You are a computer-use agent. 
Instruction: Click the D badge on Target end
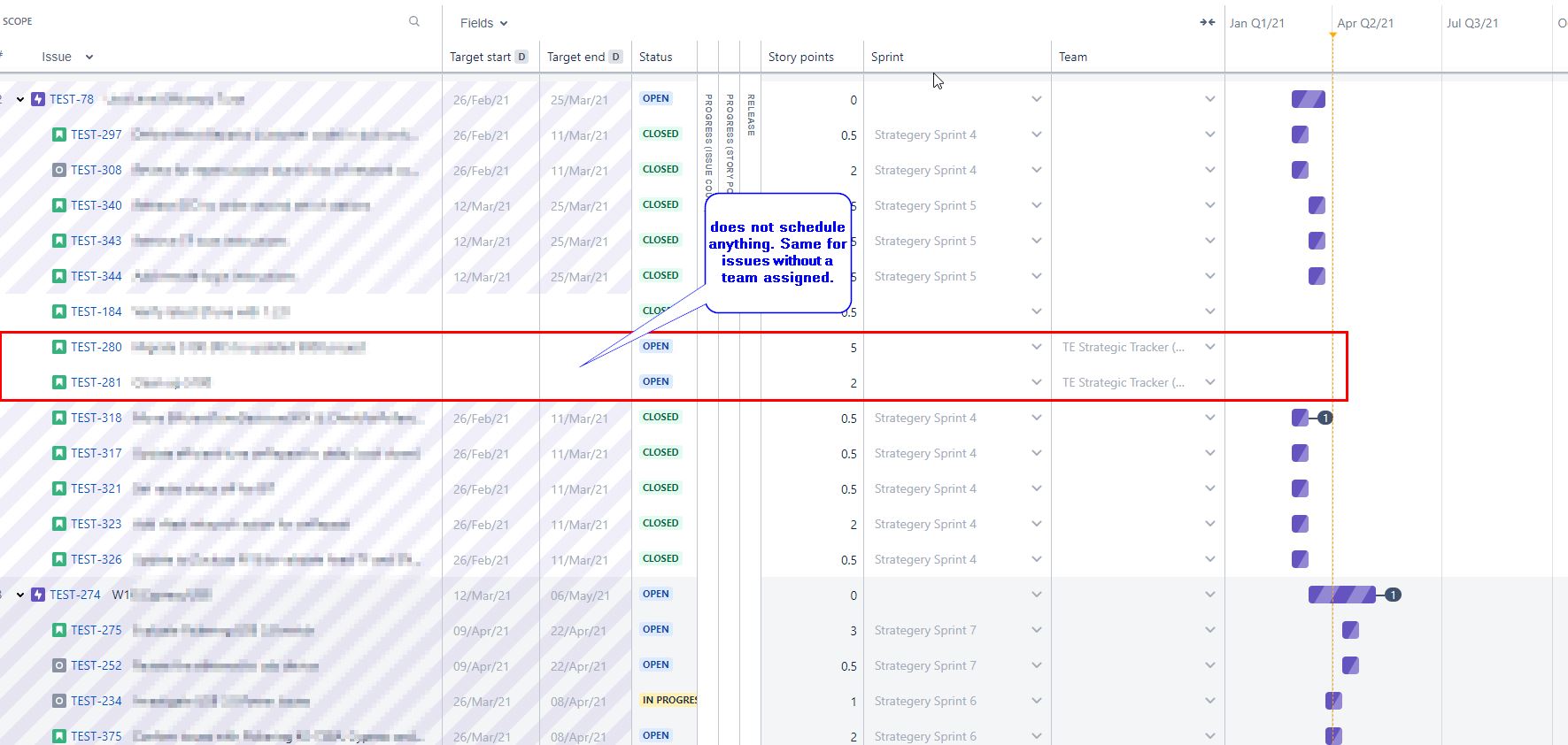pyautogui.click(x=615, y=57)
